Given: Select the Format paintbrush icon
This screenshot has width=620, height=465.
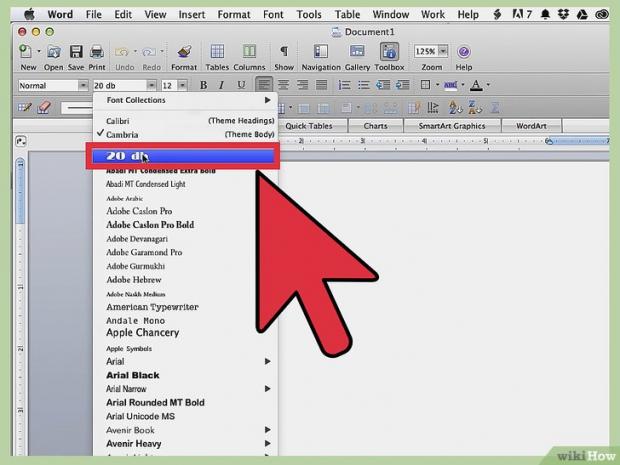Looking at the screenshot, I should (184, 52).
